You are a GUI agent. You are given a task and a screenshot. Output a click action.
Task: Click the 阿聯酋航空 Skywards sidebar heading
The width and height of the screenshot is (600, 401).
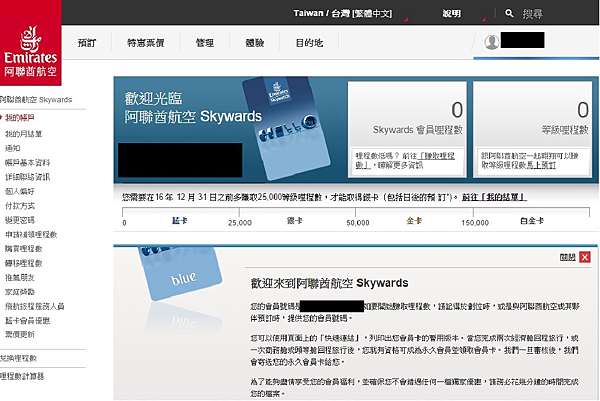36,100
